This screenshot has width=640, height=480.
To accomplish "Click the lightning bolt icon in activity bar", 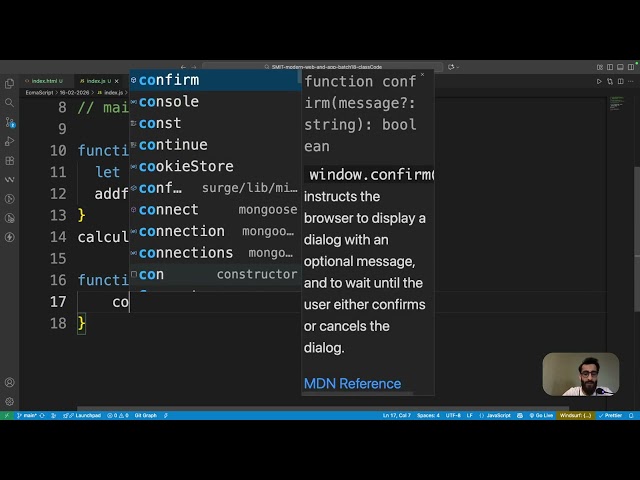I will (9, 237).
